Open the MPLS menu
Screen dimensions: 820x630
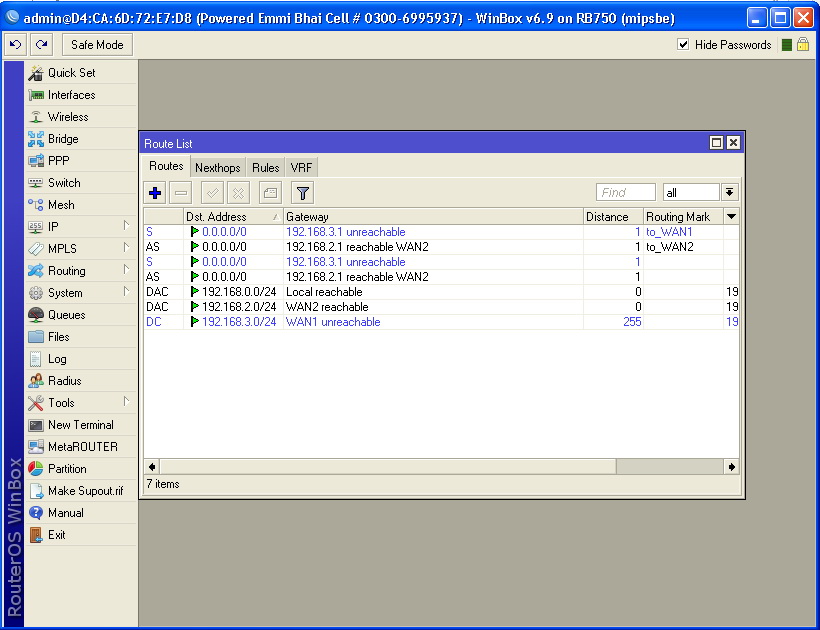pyautogui.click(x=81, y=248)
